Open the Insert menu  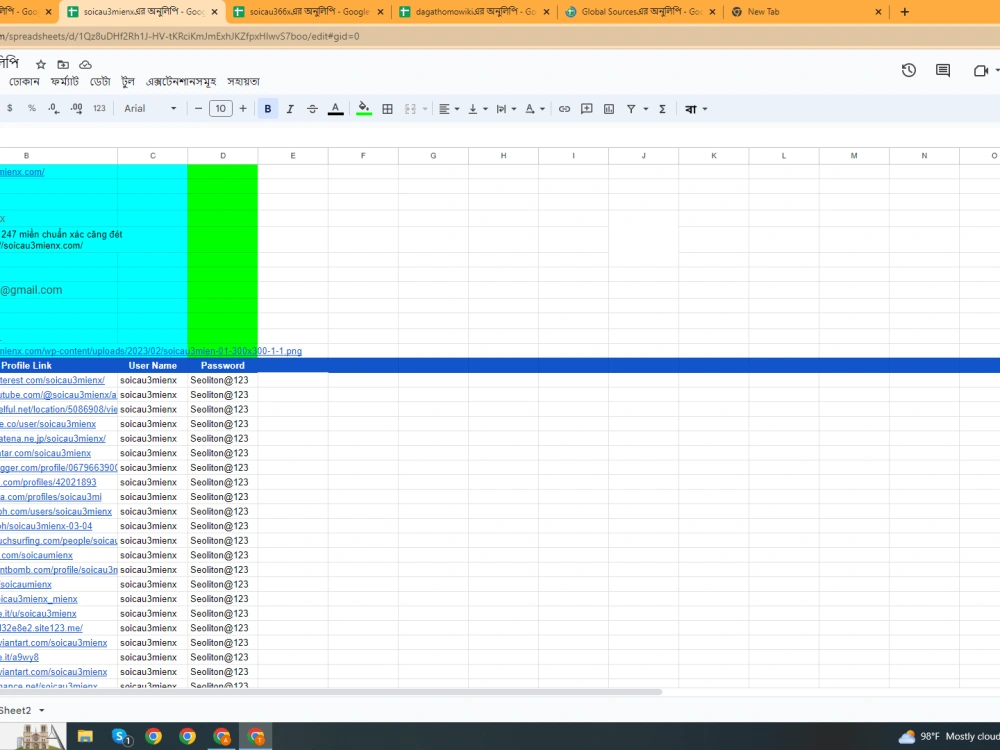tap(24, 82)
